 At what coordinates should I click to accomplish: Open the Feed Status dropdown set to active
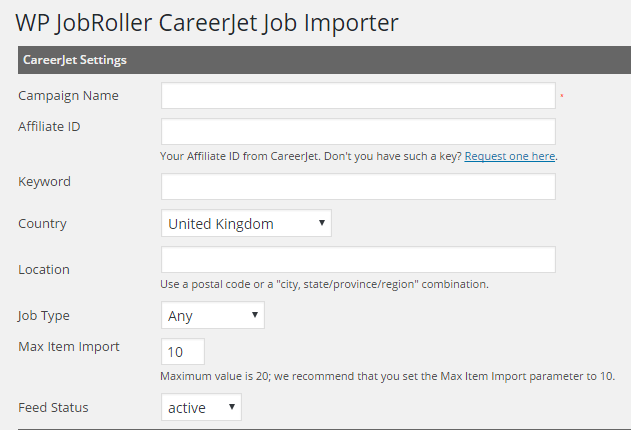(201, 408)
